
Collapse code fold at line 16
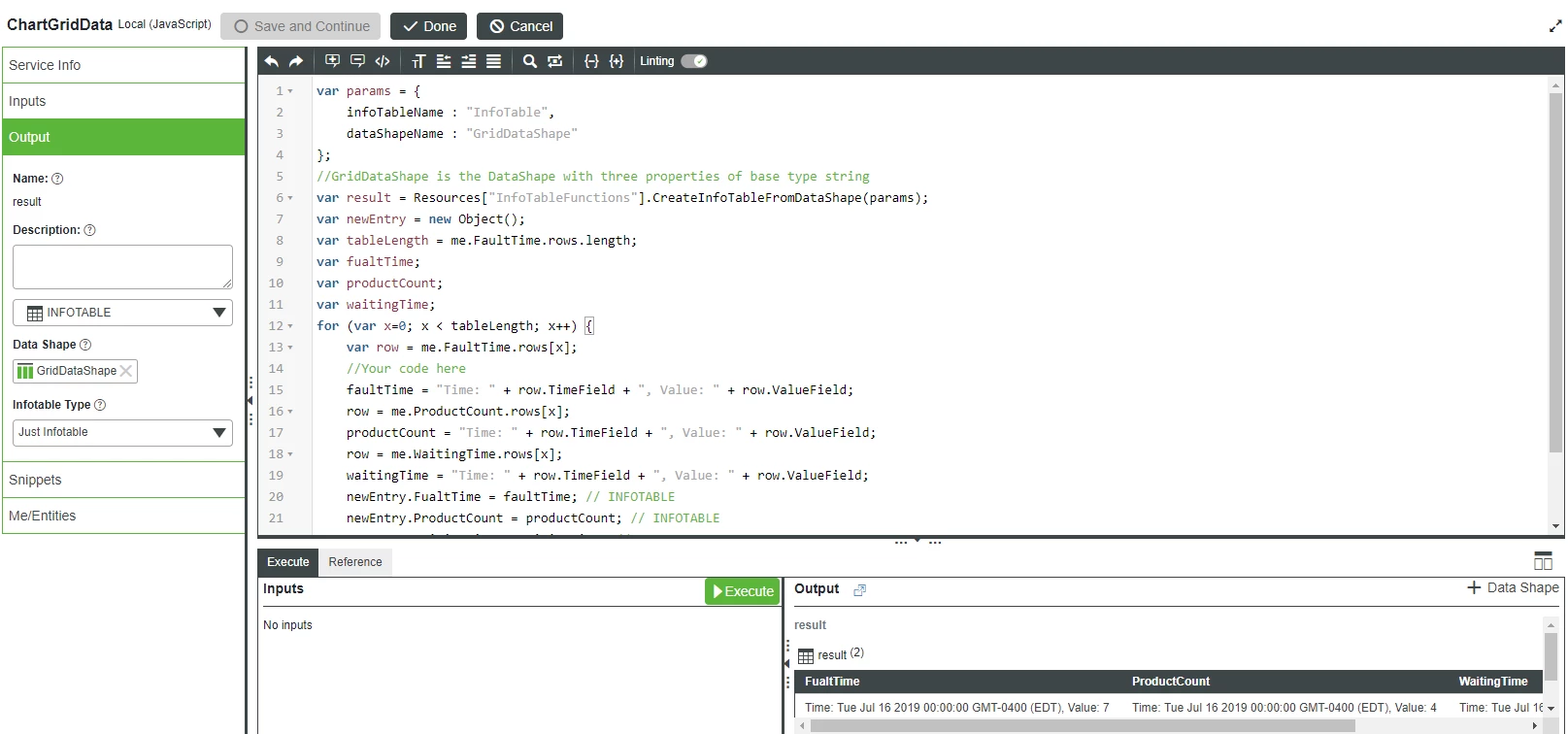[x=290, y=412]
